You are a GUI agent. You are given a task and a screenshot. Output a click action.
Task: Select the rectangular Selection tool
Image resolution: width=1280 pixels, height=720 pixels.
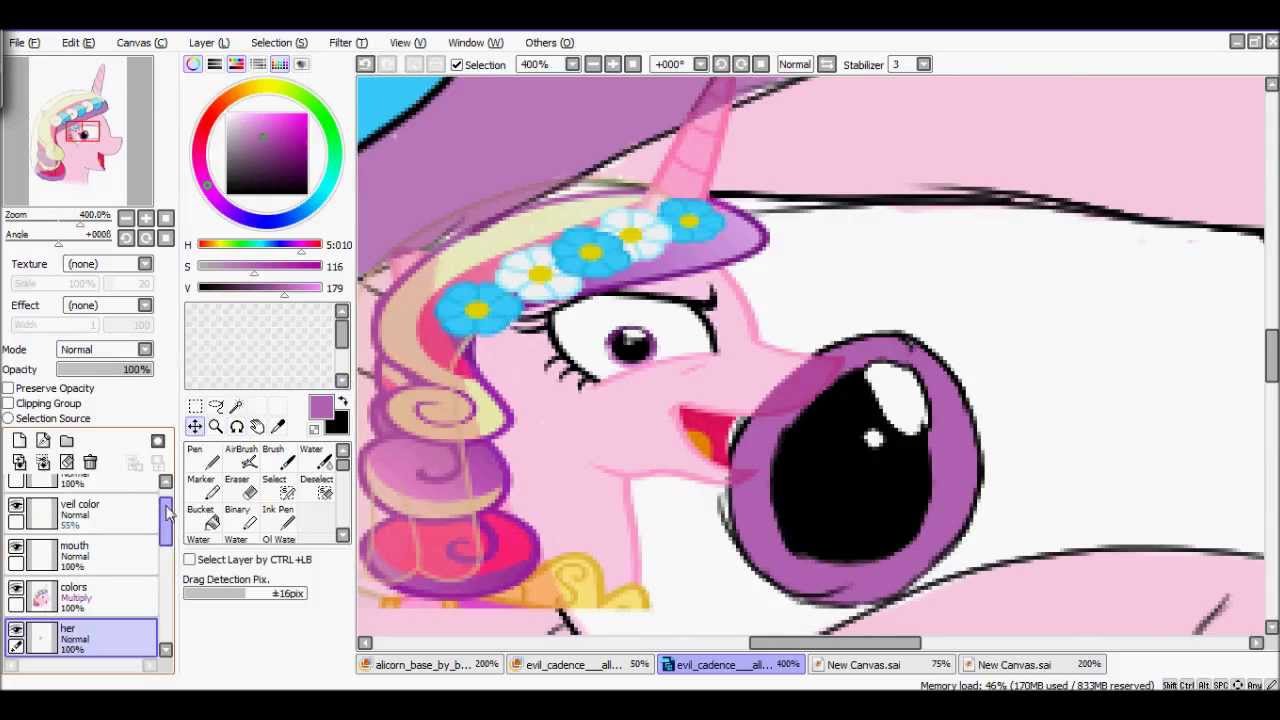point(195,406)
